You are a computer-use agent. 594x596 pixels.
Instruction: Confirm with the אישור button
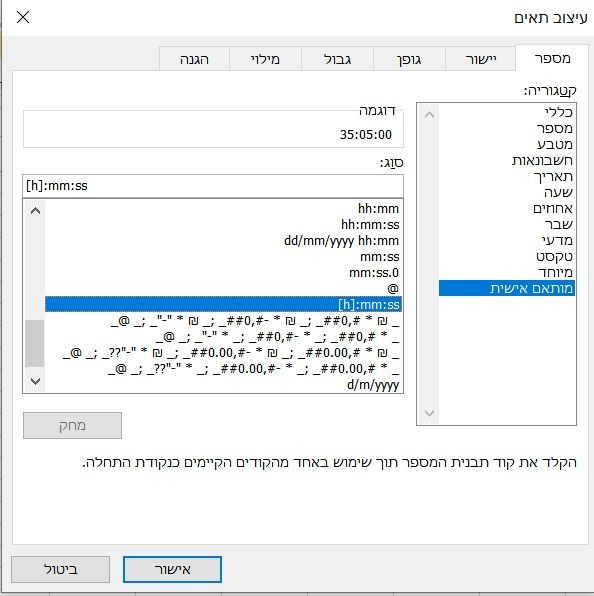(x=172, y=569)
